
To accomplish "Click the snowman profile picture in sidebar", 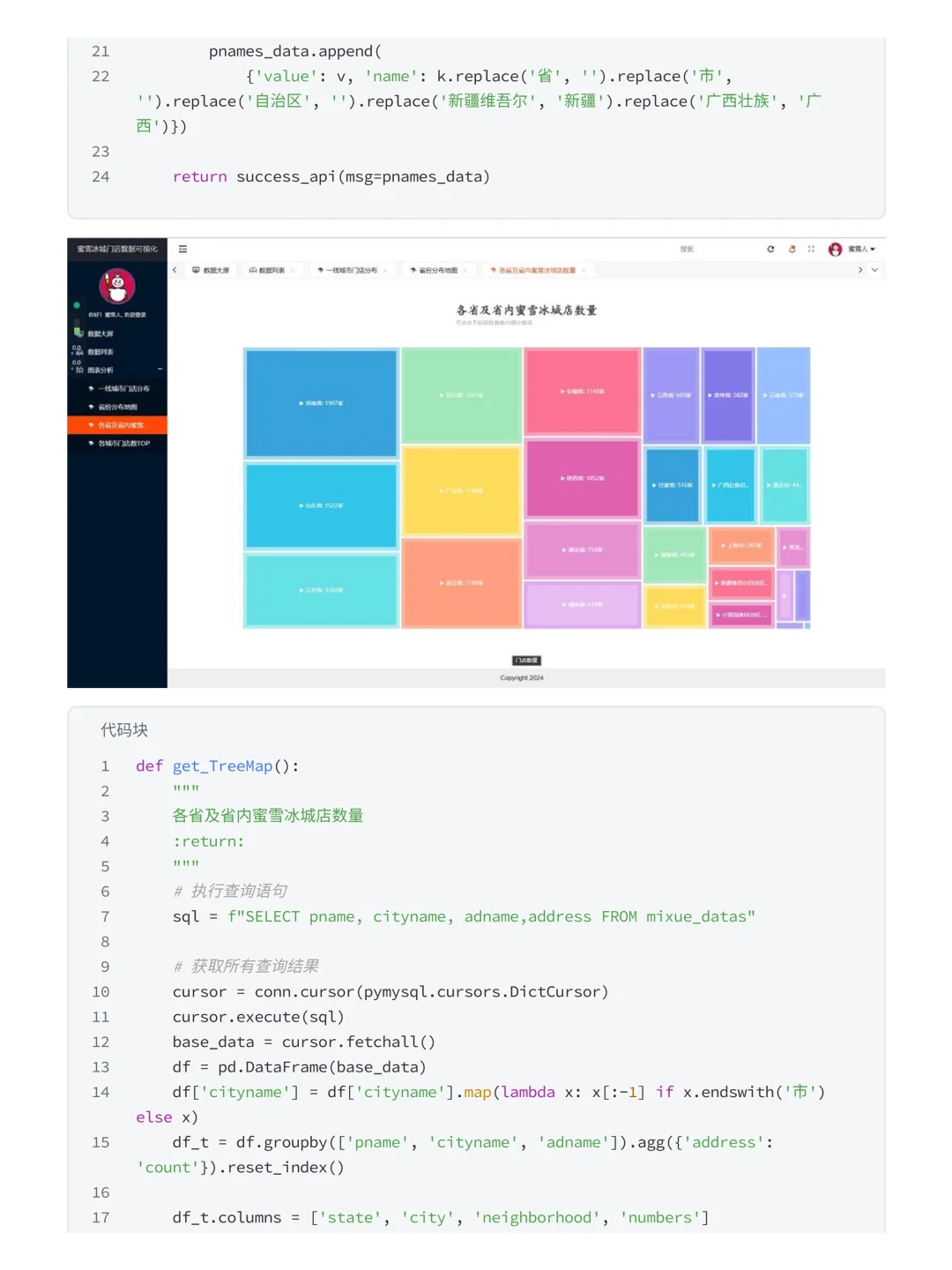I will 117,287.
